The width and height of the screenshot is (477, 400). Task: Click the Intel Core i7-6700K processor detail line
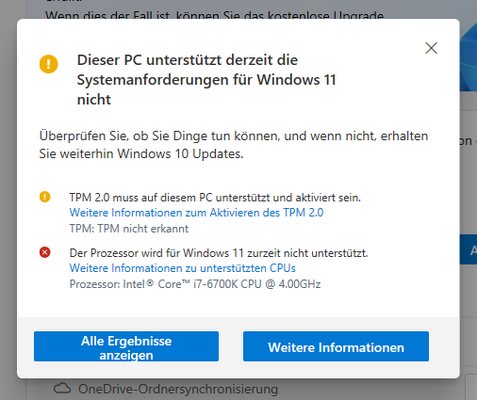click(x=195, y=284)
